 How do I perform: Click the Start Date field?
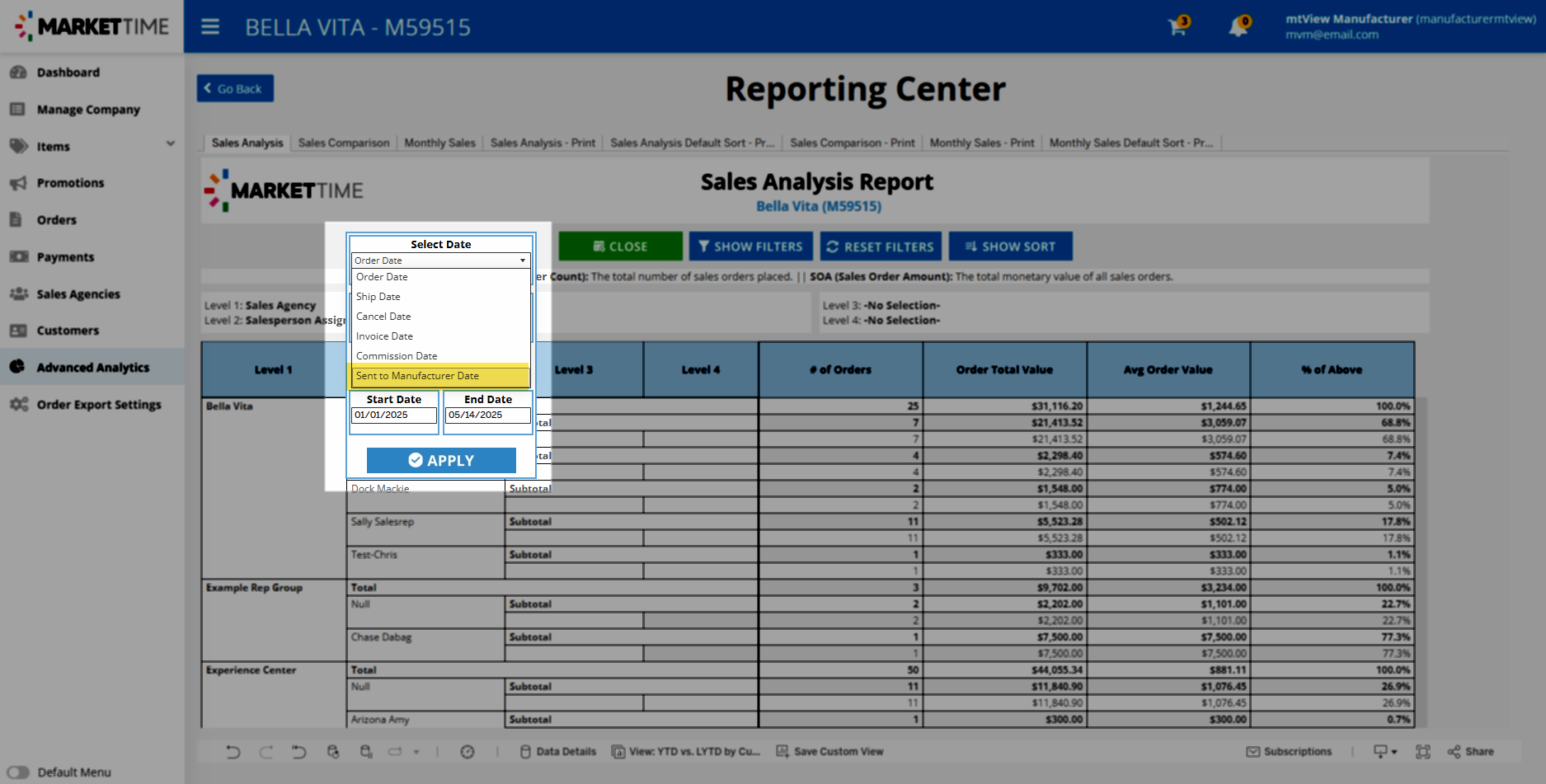tap(394, 415)
